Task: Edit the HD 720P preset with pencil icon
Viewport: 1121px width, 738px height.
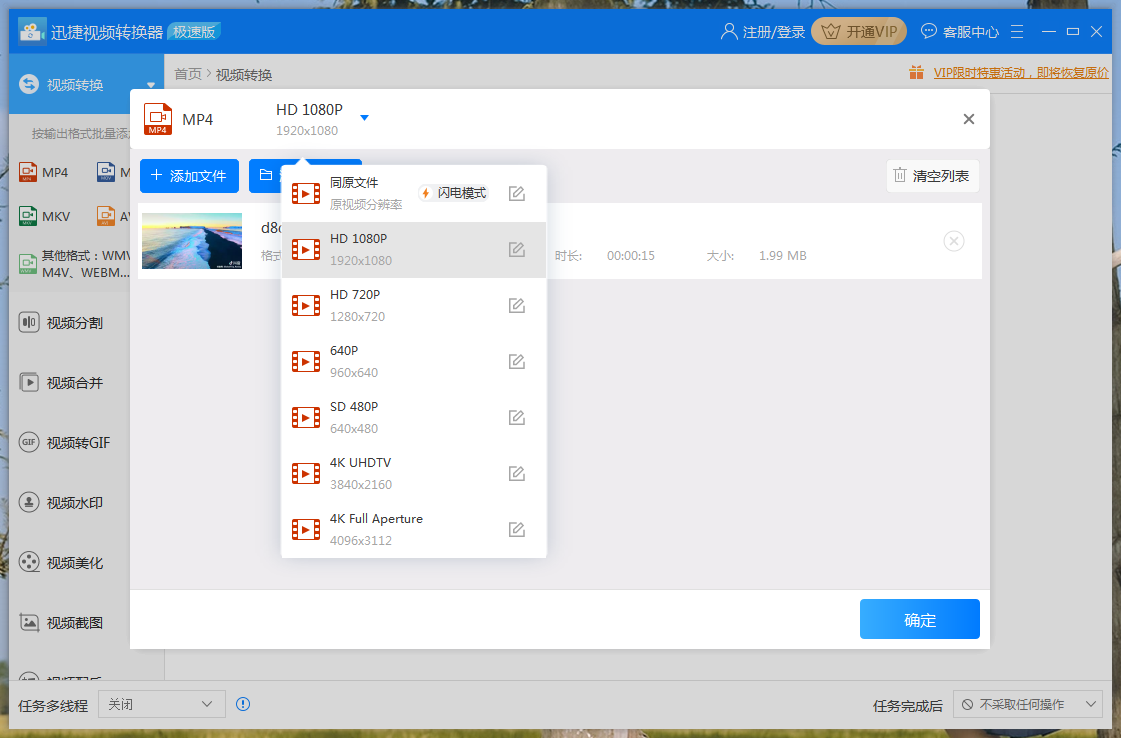Action: tap(516, 305)
